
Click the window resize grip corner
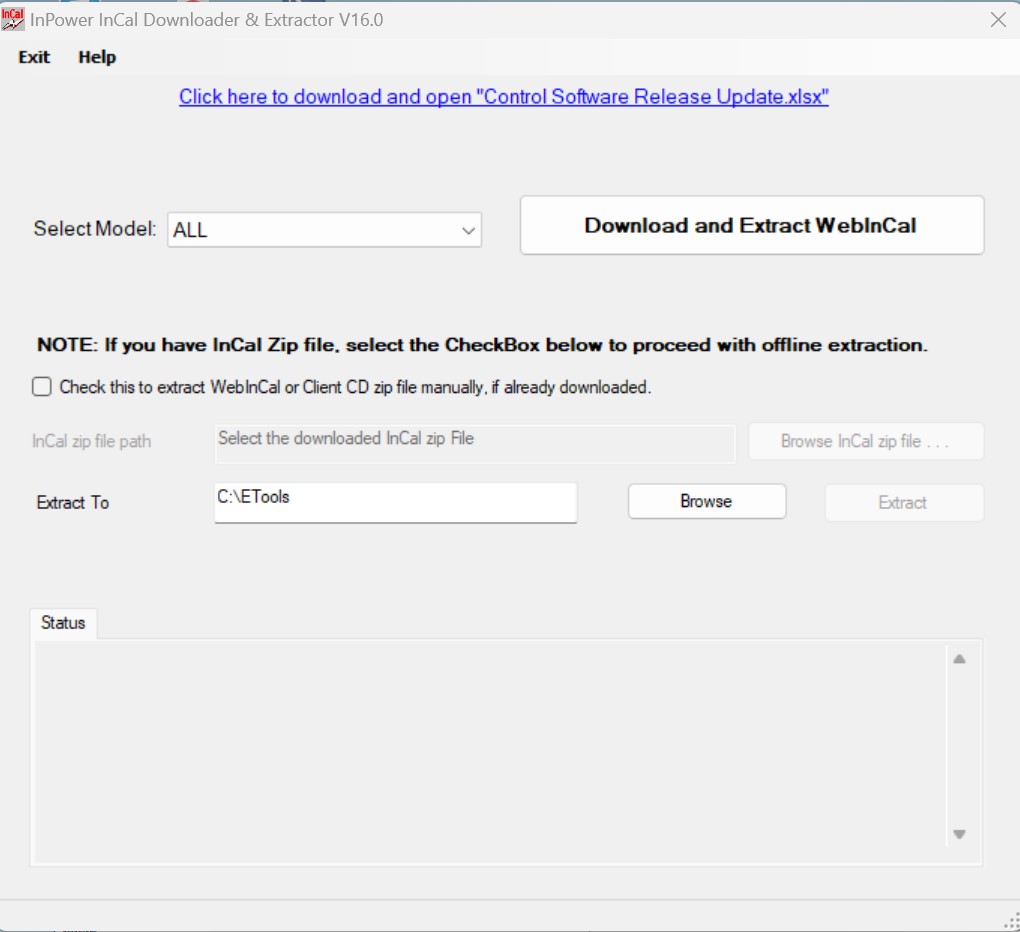1012,922
